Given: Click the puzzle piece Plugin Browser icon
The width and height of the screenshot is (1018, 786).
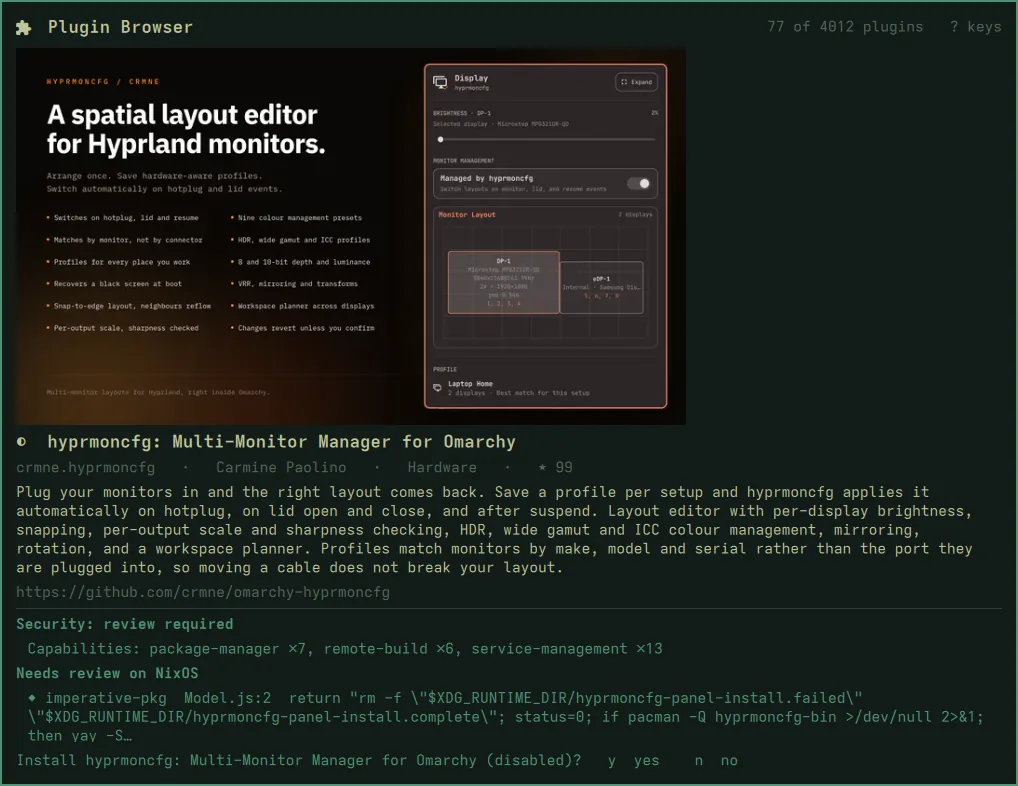Looking at the screenshot, I should 23,27.
